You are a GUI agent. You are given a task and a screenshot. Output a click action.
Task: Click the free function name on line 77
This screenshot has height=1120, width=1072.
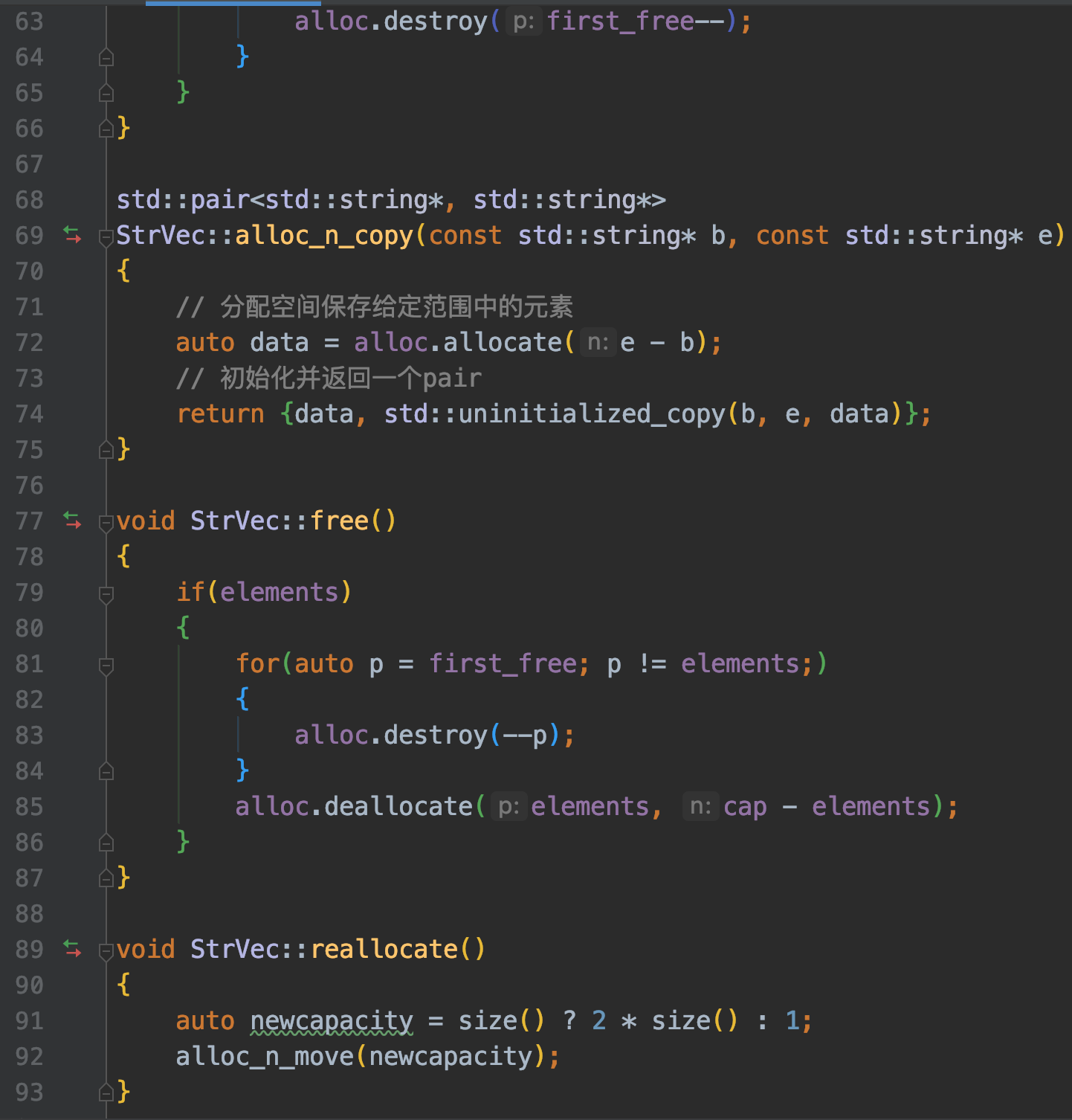pos(339,521)
